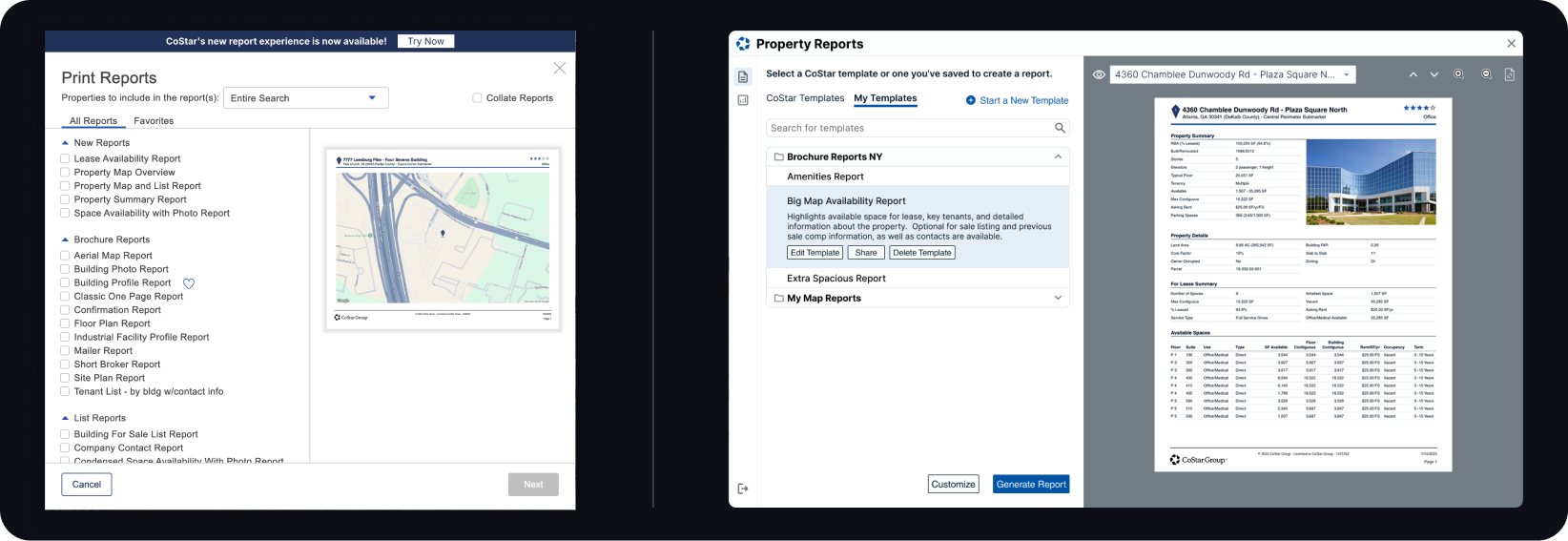Click the Next button
This screenshot has height=541, width=1568.
[533, 485]
